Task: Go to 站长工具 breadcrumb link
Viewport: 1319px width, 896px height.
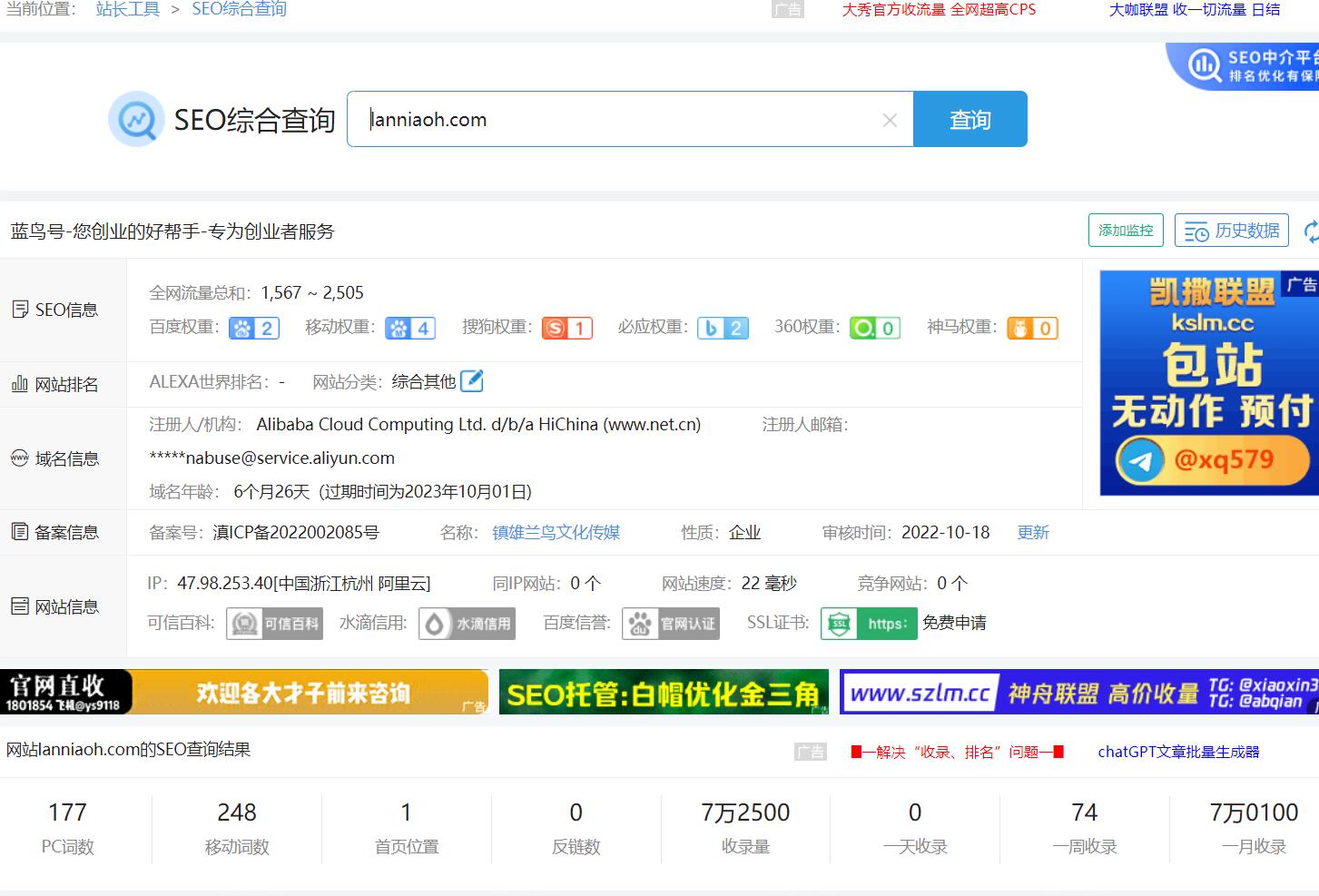Action: click(127, 9)
